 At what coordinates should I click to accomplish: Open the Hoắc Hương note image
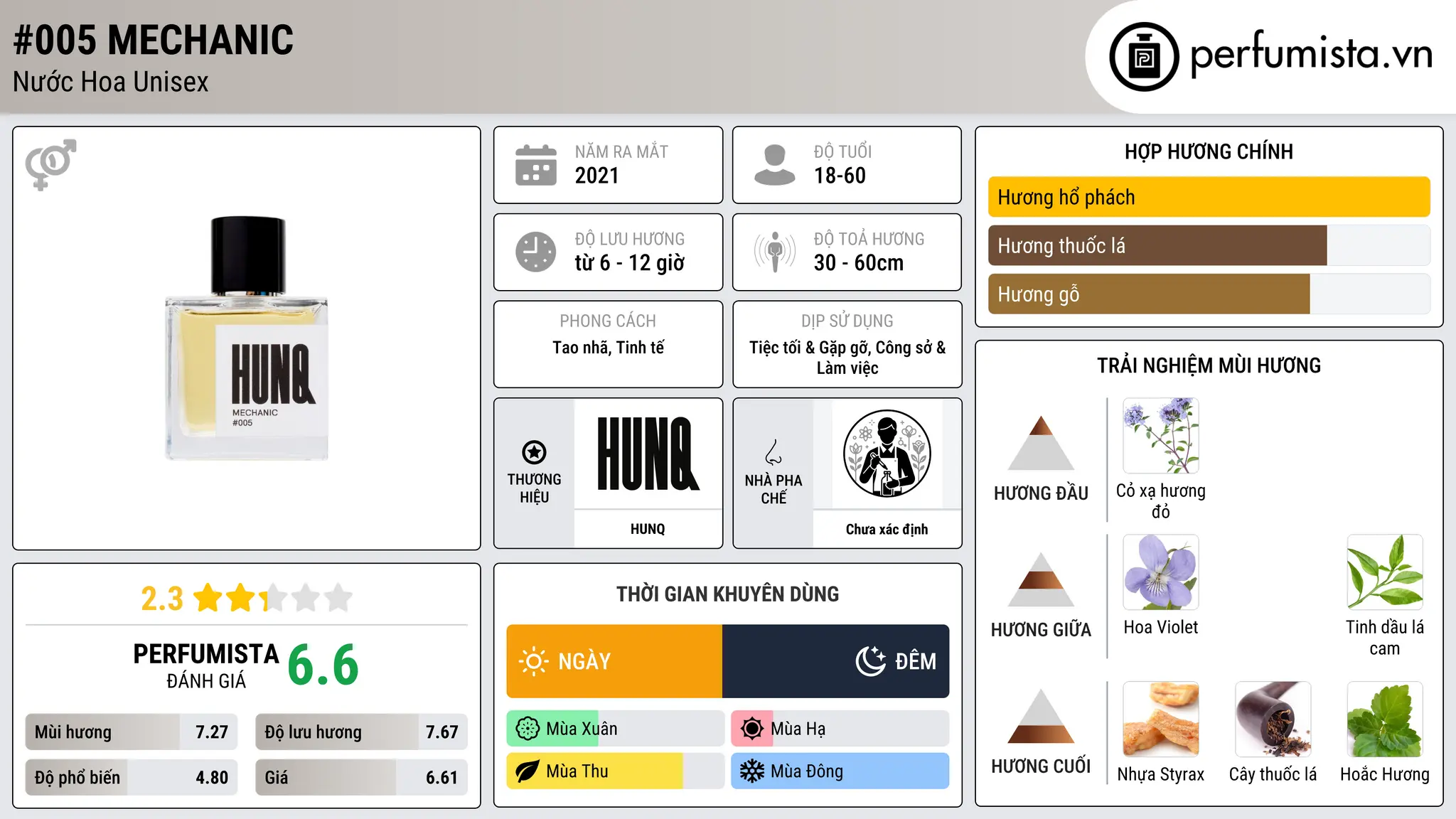pos(1385,719)
